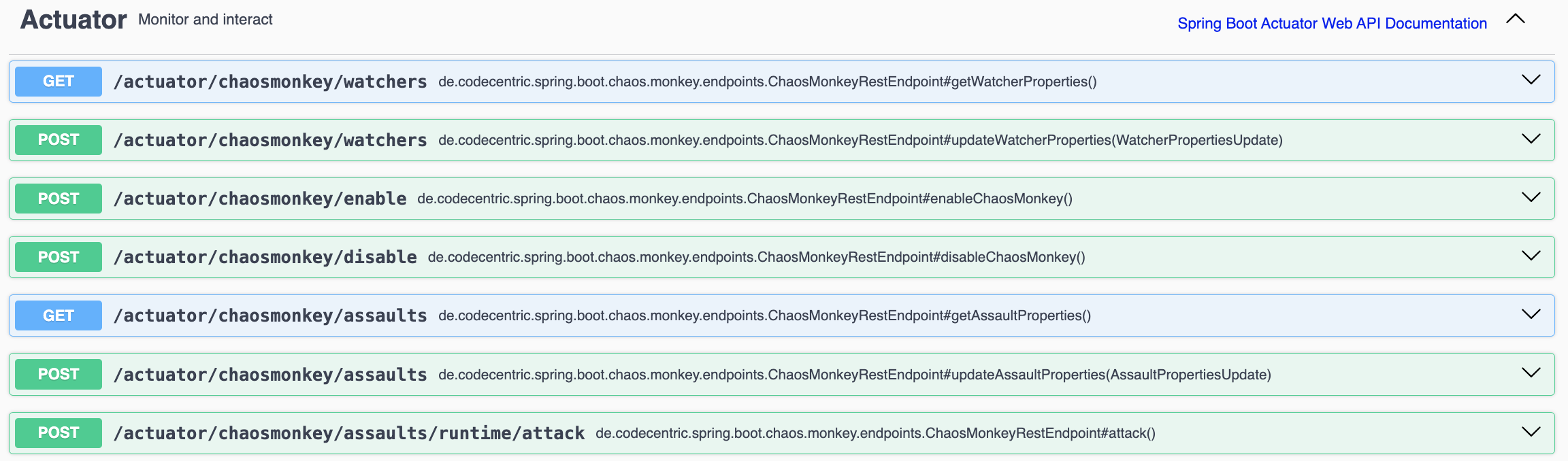Open the /actuator/chaosmonkey/enable path
This screenshot has width=1568, height=461.
click(x=260, y=199)
